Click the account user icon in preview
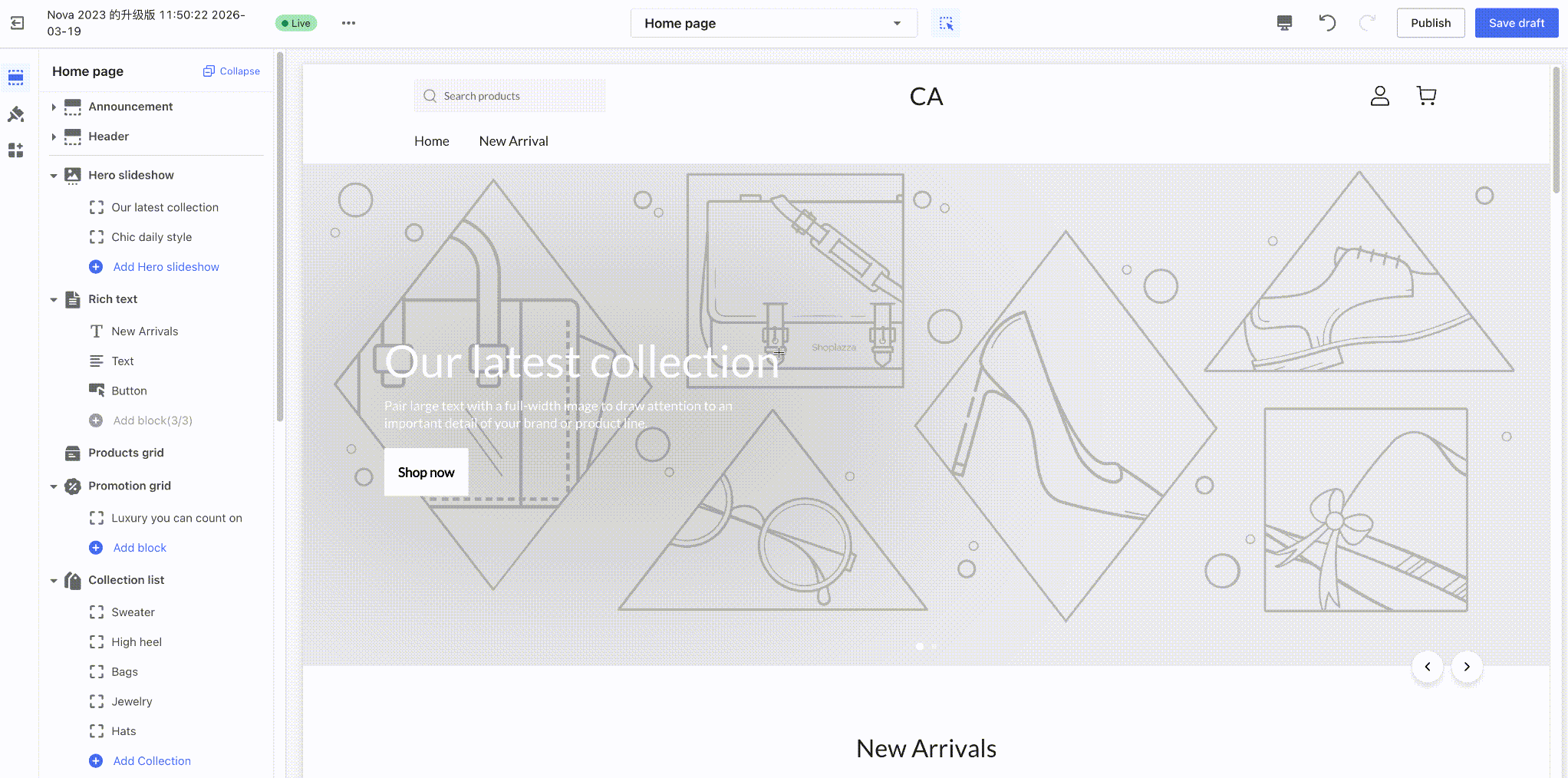Image resolution: width=1568 pixels, height=778 pixels. (x=1379, y=96)
